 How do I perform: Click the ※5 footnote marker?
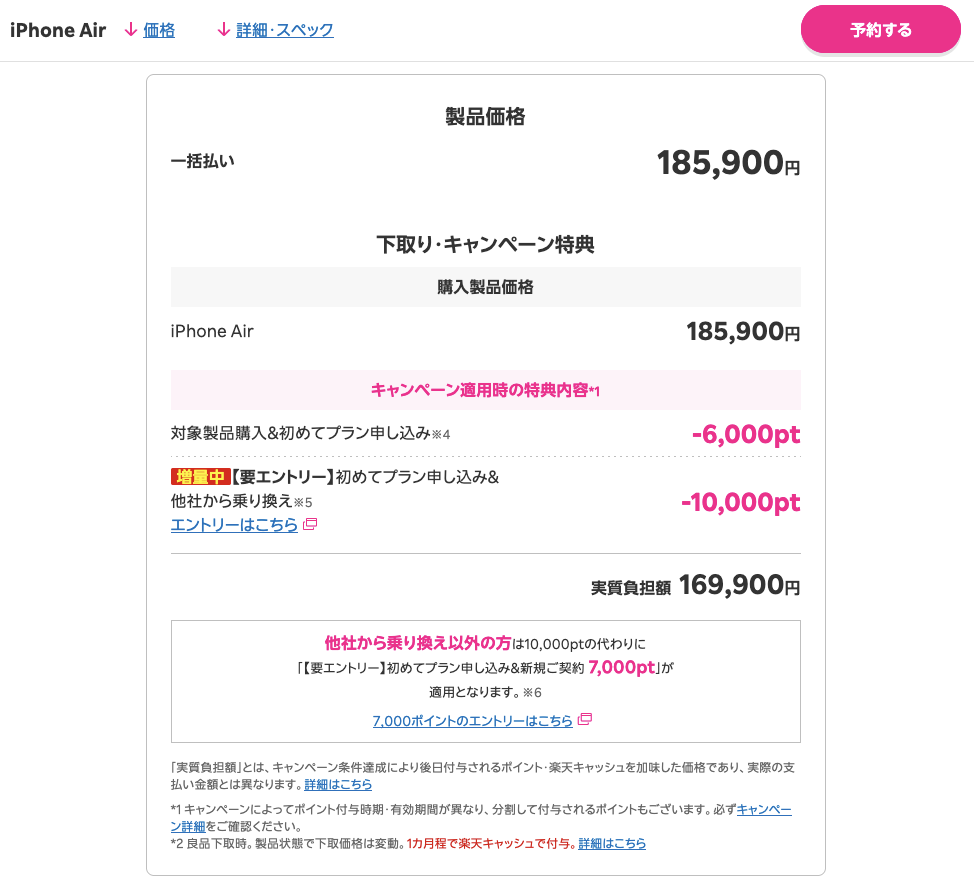click(303, 502)
